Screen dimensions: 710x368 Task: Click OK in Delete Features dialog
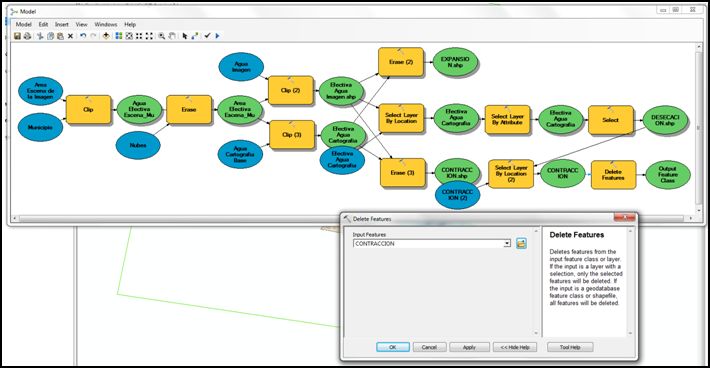(x=393, y=347)
